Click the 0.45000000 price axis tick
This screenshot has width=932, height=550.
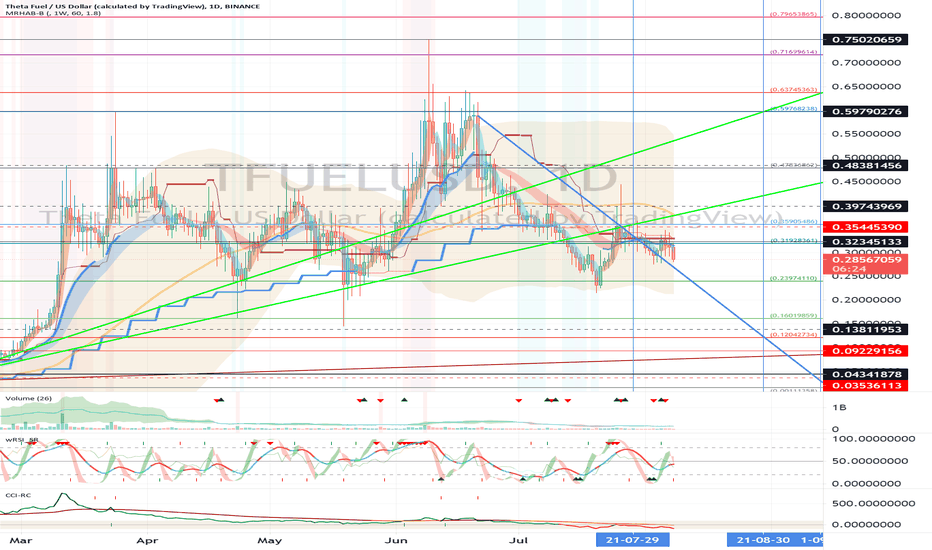pos(866,182)
